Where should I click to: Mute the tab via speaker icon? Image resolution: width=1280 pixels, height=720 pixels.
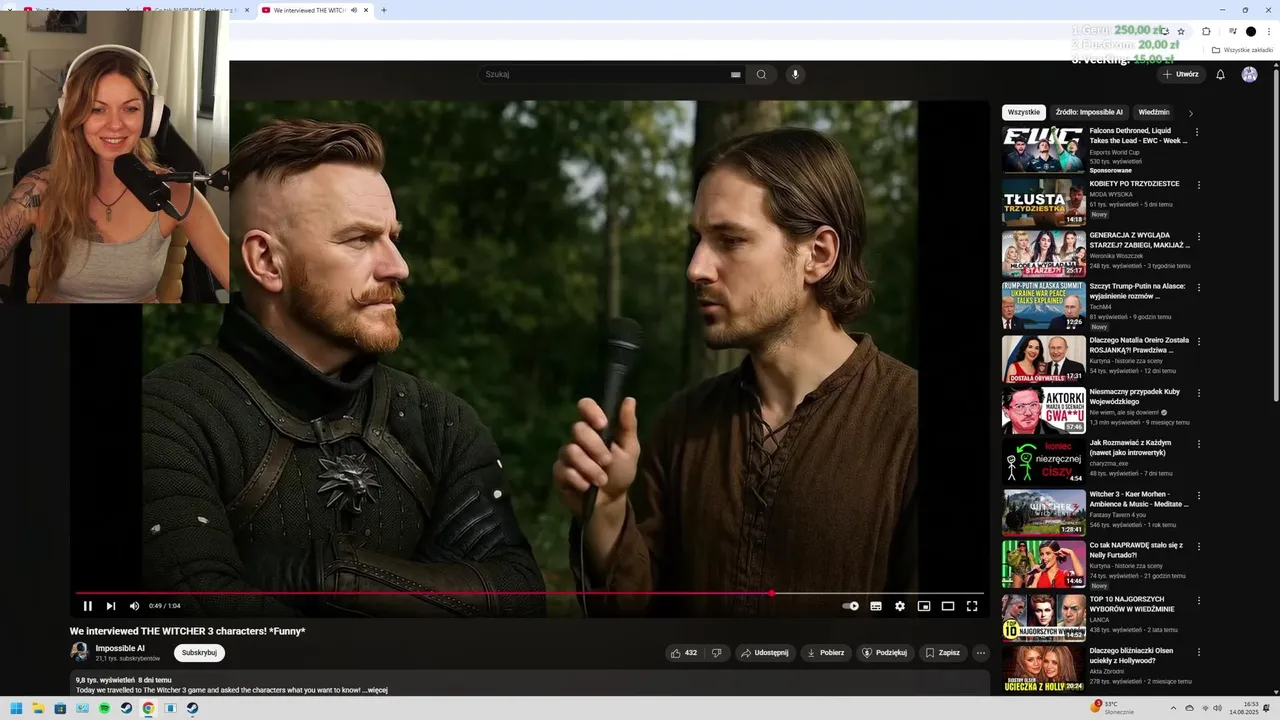354,10
